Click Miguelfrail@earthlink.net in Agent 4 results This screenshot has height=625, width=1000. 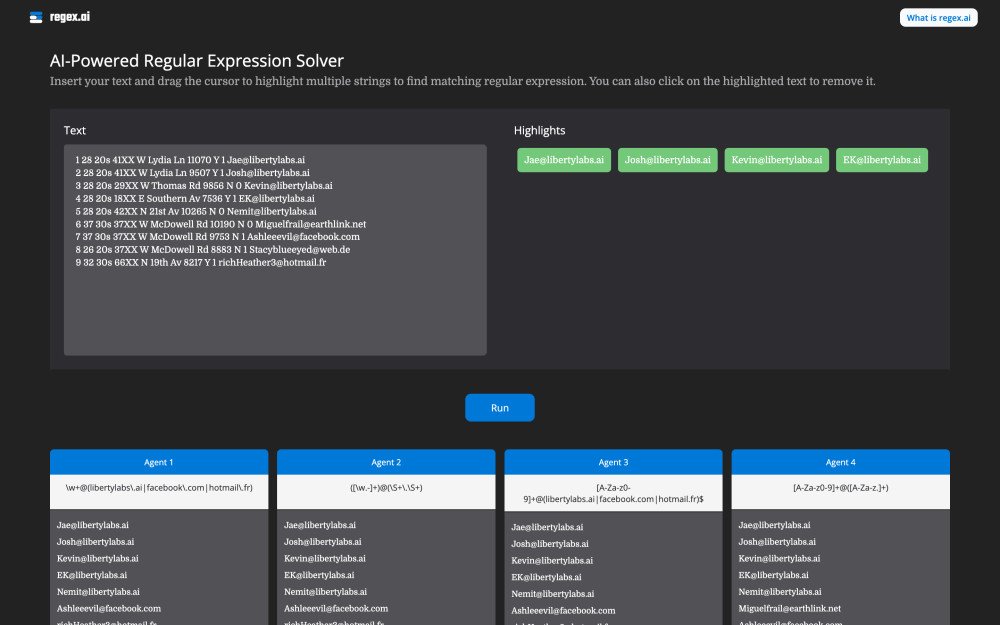coord(790,608)
